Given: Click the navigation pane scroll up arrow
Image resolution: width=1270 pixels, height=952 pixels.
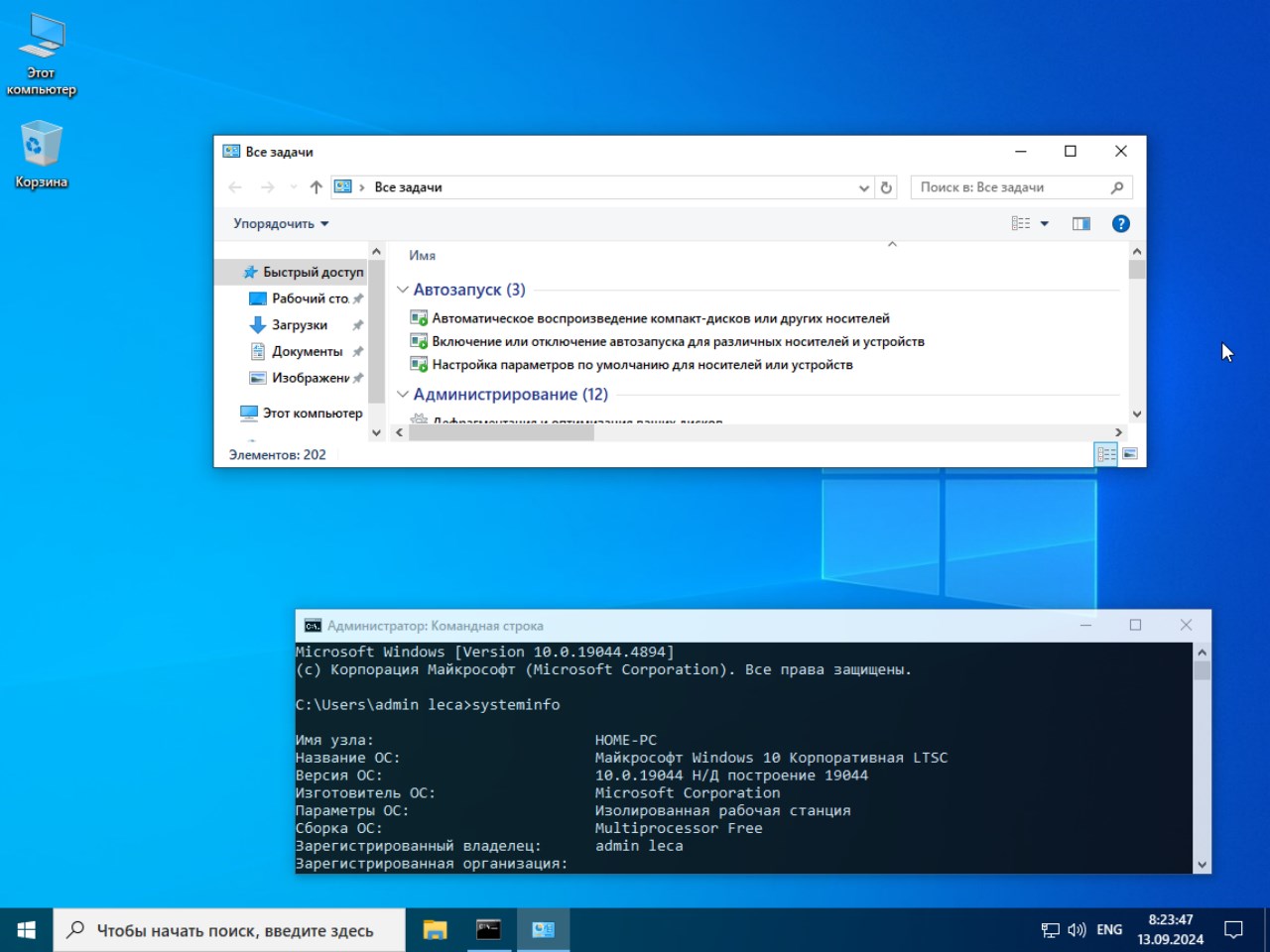Looking at the screenshot, I should (x=376, y=252).
